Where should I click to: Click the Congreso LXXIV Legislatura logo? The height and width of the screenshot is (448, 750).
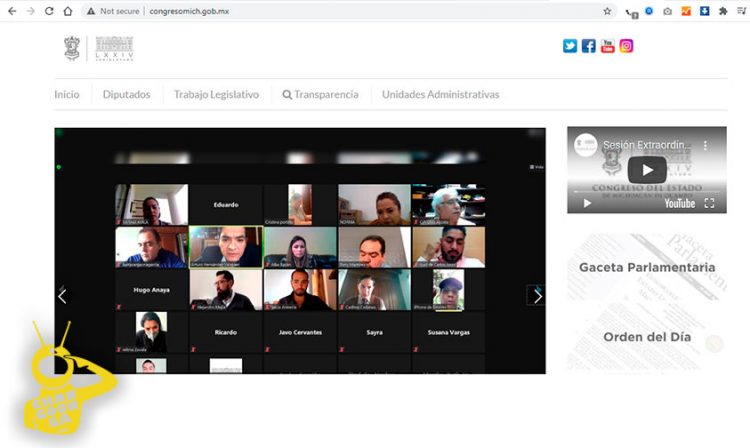[100, 48]
